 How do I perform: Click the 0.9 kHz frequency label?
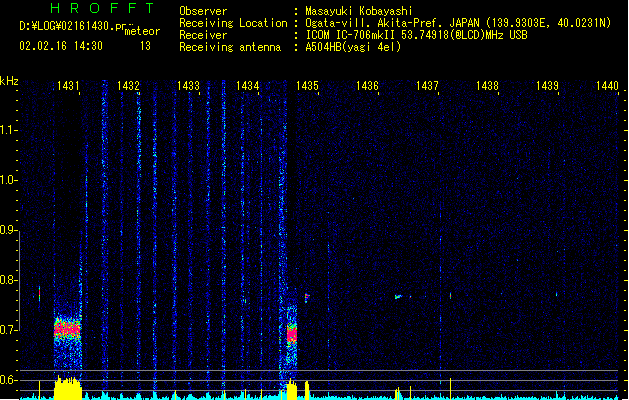pos(8,230)
